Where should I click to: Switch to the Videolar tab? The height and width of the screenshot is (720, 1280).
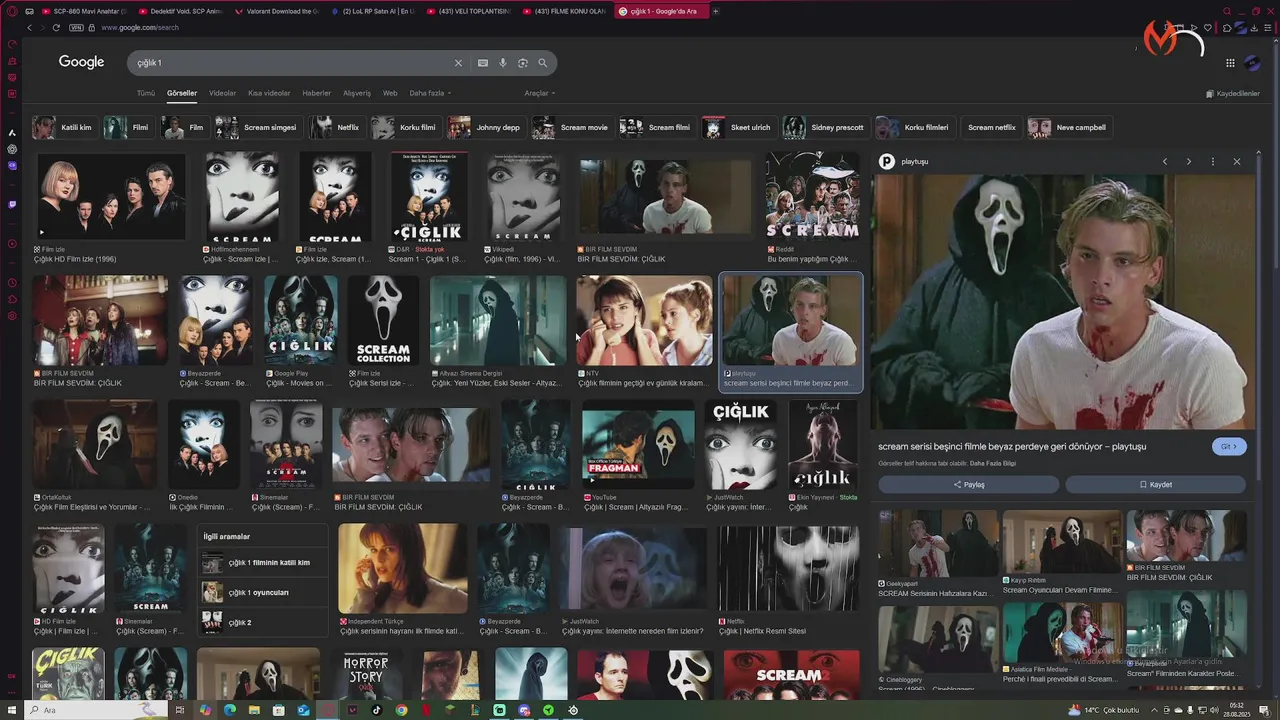pos(222,93)
